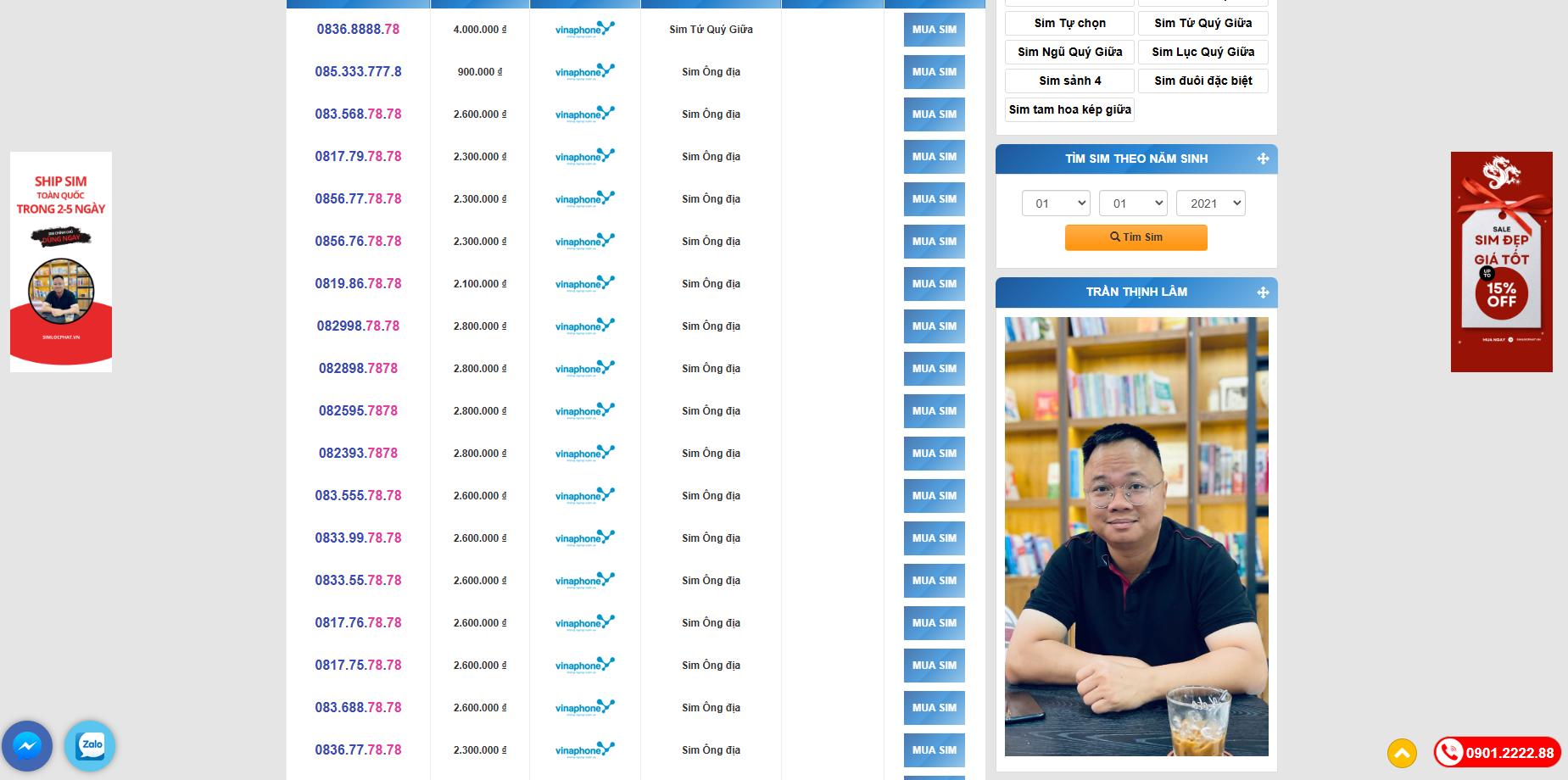Click the Sim Tứ Quý Giữa type in first row
The image size is (1568, 780).
coord(711,30)
